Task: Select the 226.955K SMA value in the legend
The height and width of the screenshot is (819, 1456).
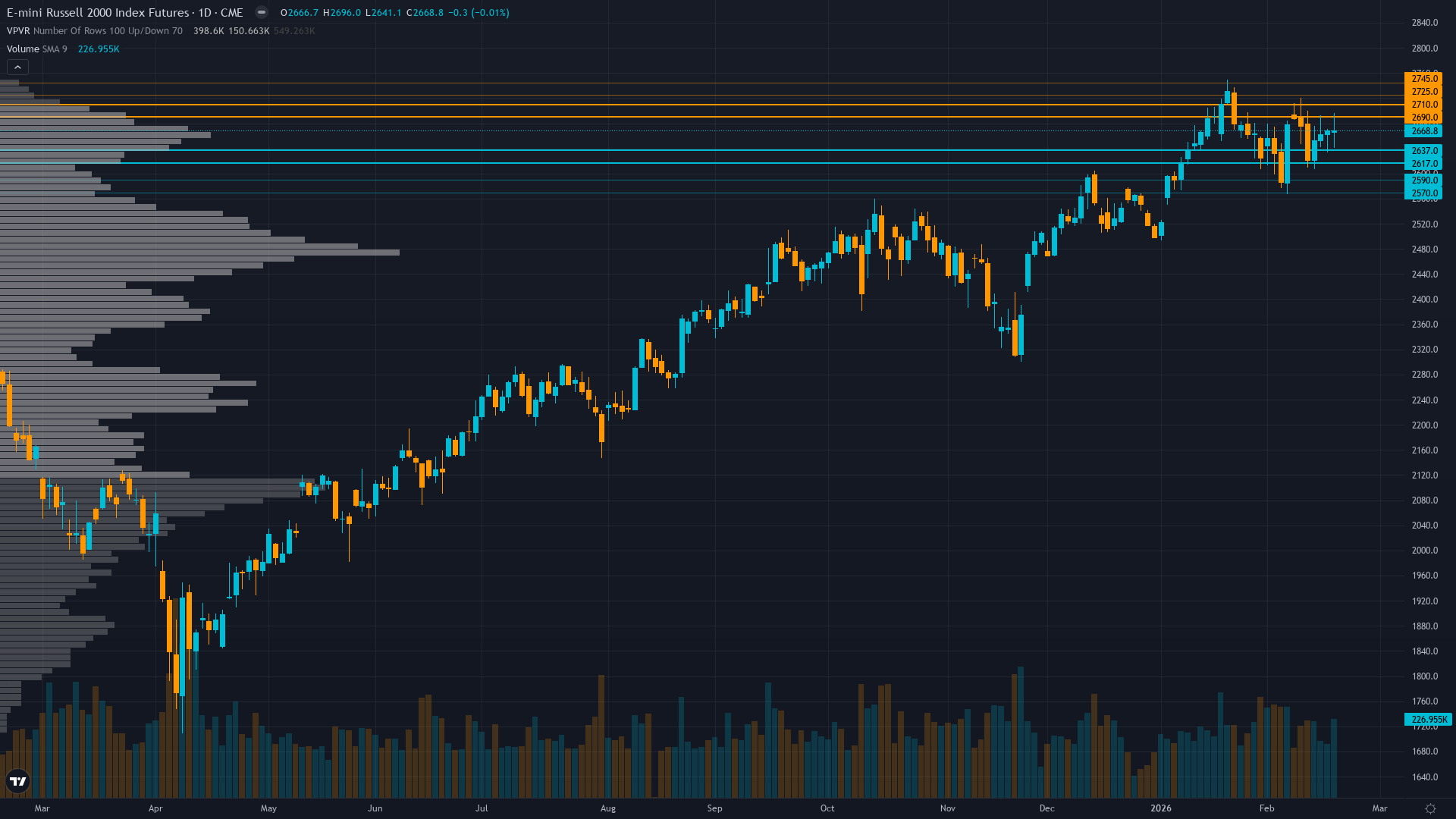Action: (x=99, y=49)
